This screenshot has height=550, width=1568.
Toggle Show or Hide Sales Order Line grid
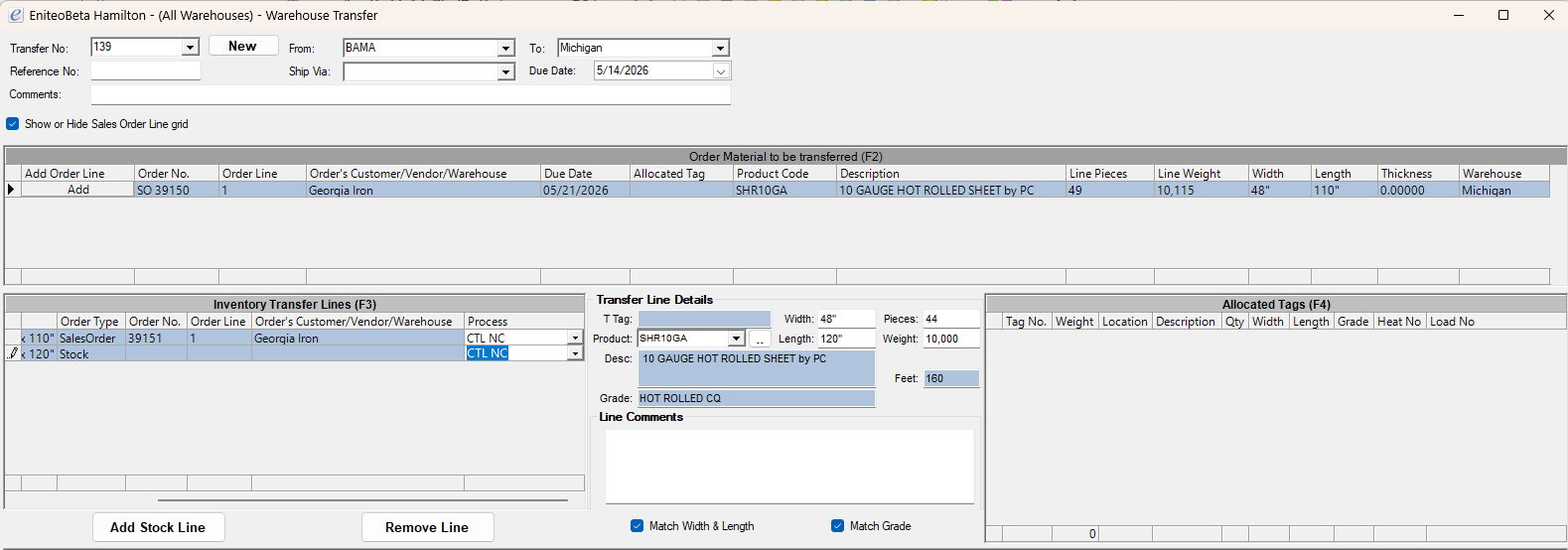point(13,124)
